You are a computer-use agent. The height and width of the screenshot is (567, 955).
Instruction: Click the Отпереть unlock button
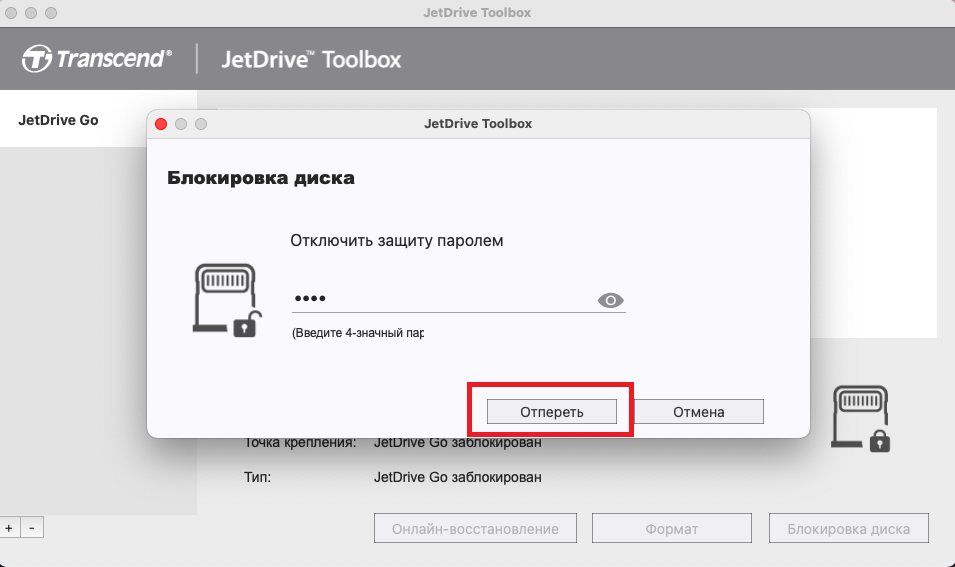click(552, 412)
